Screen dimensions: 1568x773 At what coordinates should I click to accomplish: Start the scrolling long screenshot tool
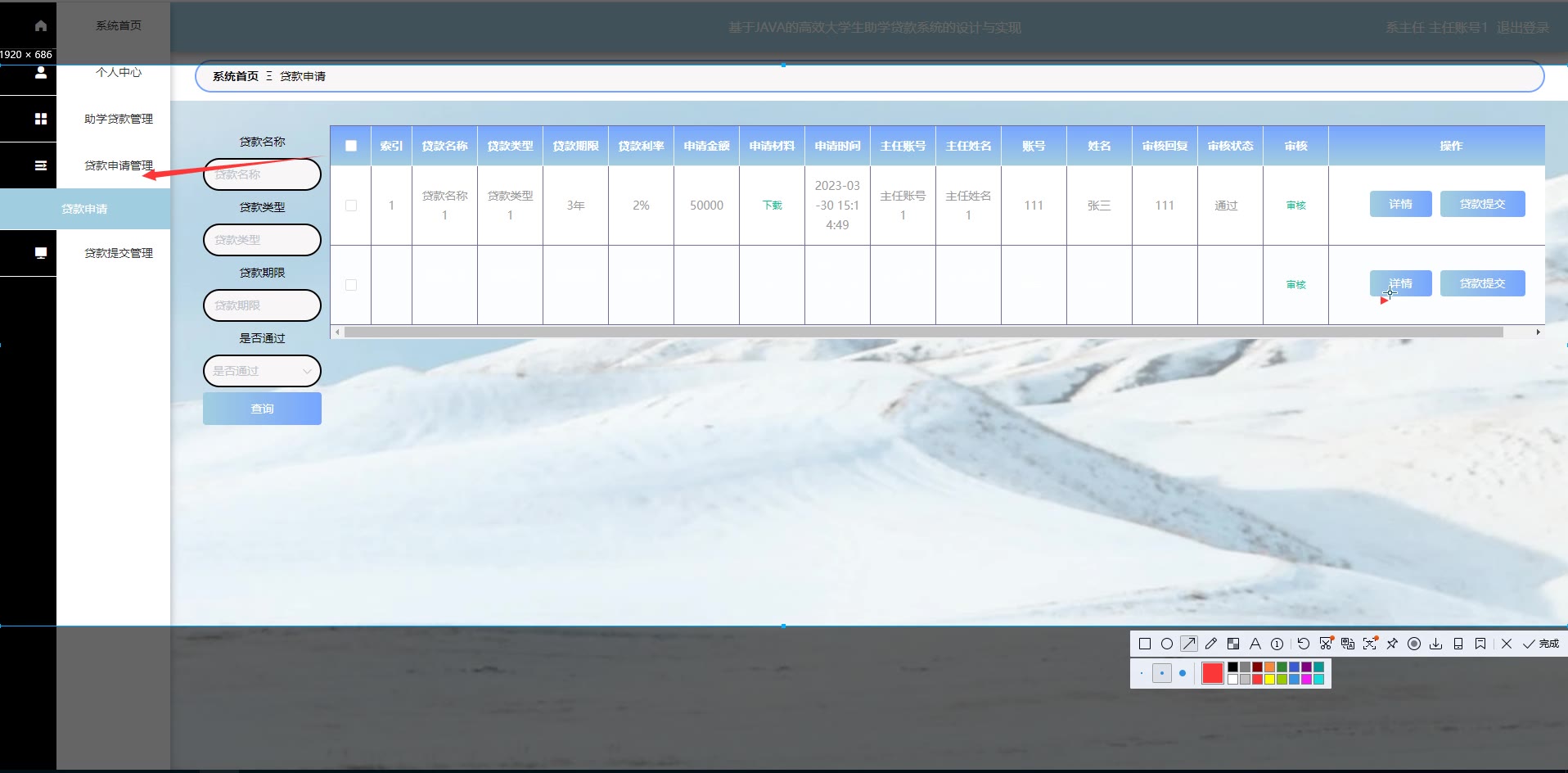tap(1326, 644)
